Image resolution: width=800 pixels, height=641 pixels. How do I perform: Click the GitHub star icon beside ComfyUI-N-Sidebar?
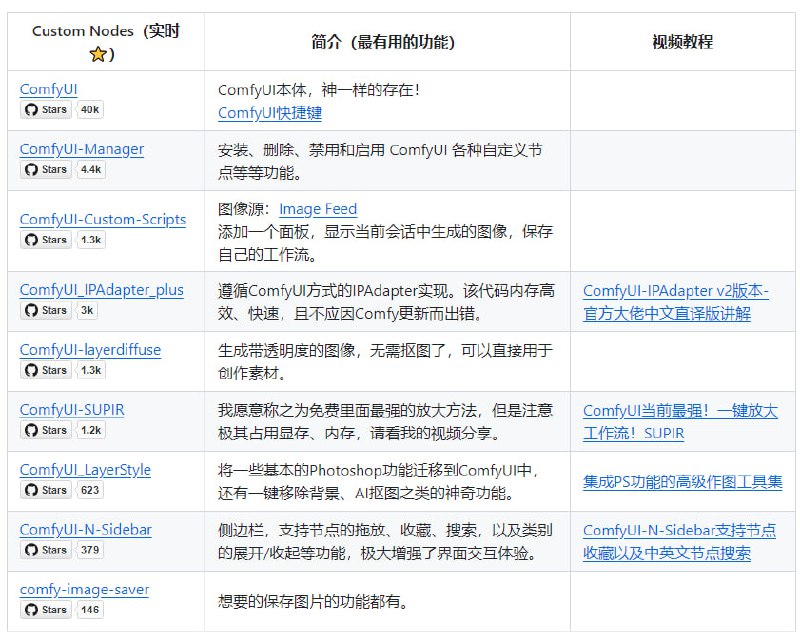tap(30, 550)
